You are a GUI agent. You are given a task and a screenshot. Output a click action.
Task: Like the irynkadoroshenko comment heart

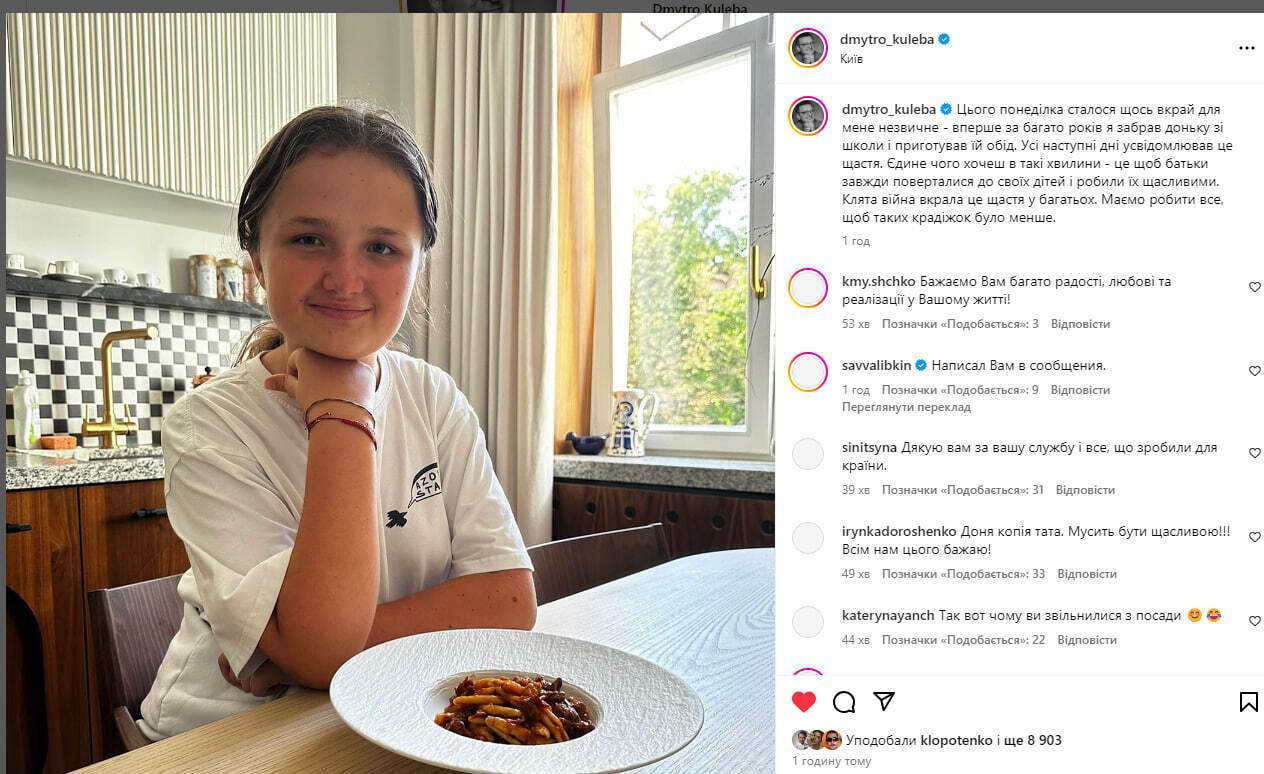tap(1254, 537)
